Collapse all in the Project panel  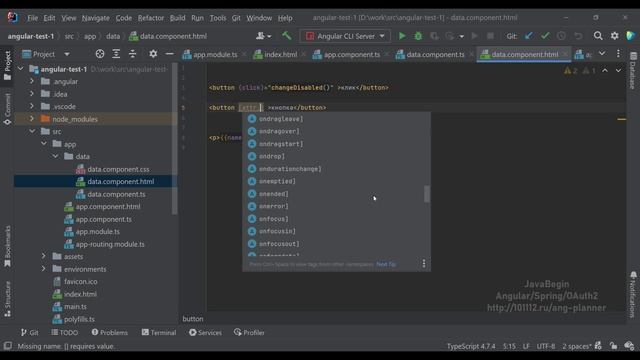pyautogui.click(x=132, y=54)
